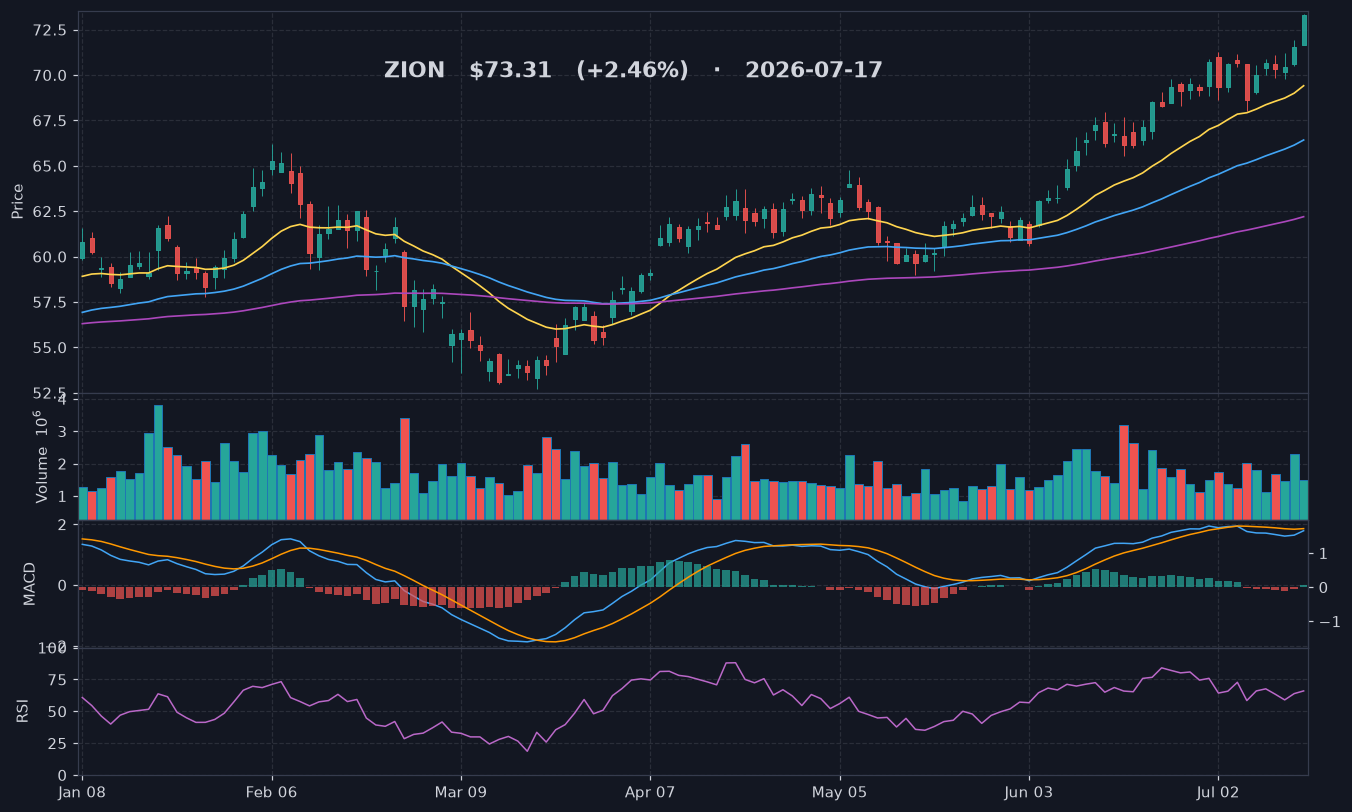Click the 55.0 price axis tick
Screen dimensions: 1352x812
tap(50, 348)
